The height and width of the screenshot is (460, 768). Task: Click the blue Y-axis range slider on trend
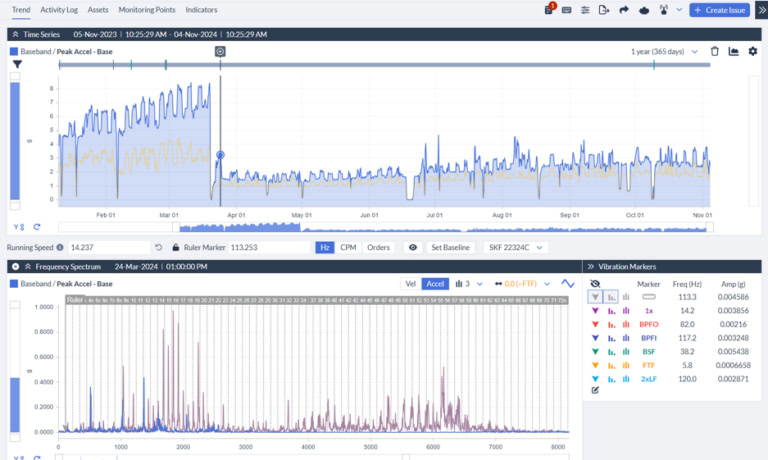tap(15, 141)
